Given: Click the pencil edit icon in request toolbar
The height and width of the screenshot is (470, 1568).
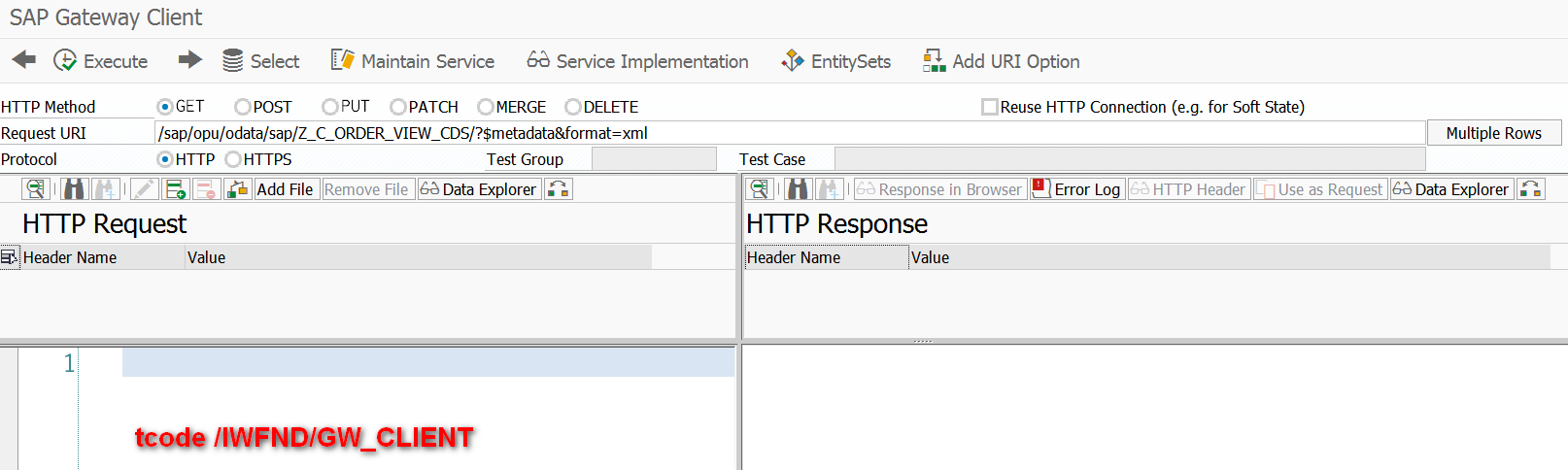Looking at the screenshot, I should pyautogui.click(x=144, y=189).
